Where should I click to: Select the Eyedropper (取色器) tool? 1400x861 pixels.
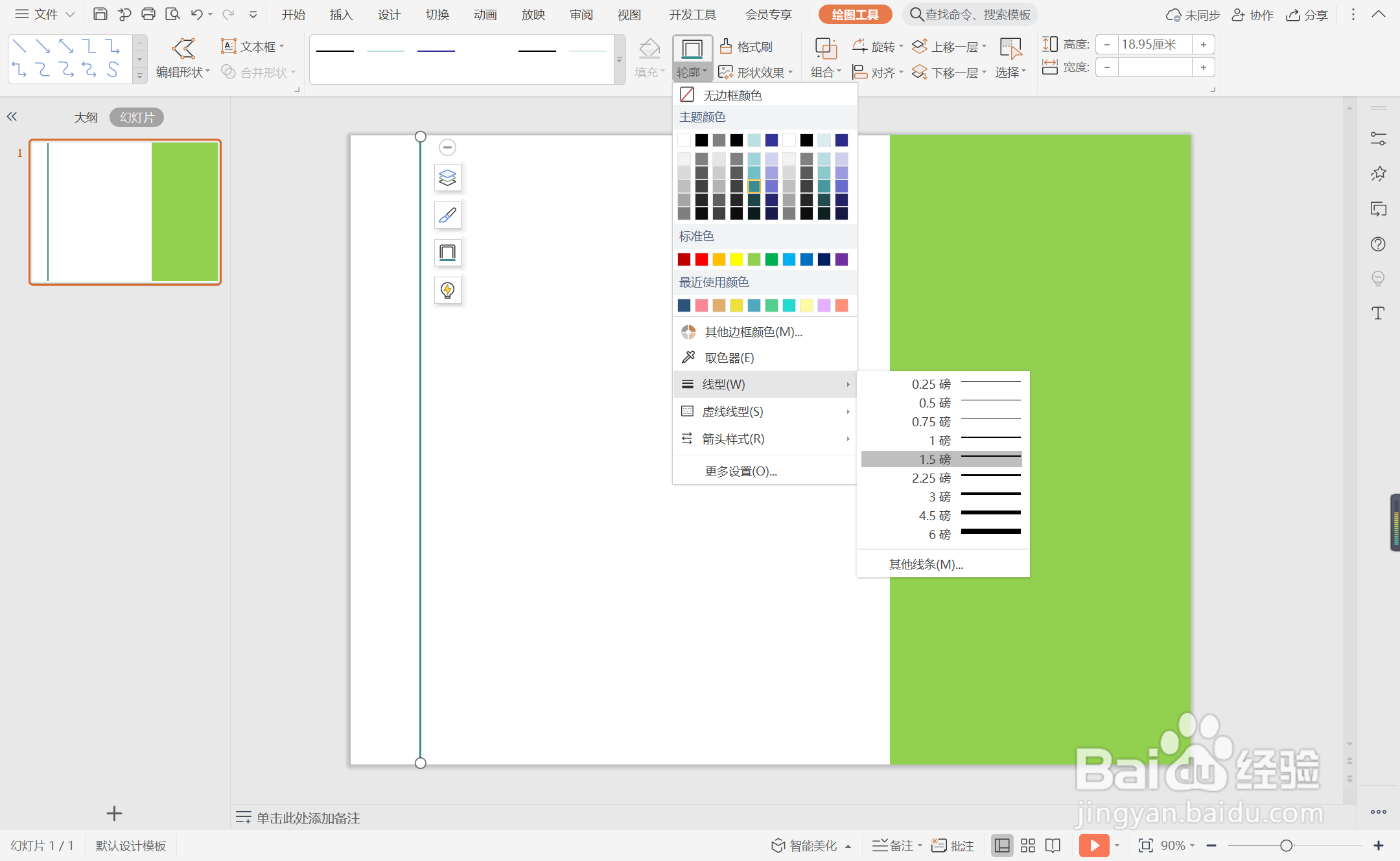[x=729, y=358]
